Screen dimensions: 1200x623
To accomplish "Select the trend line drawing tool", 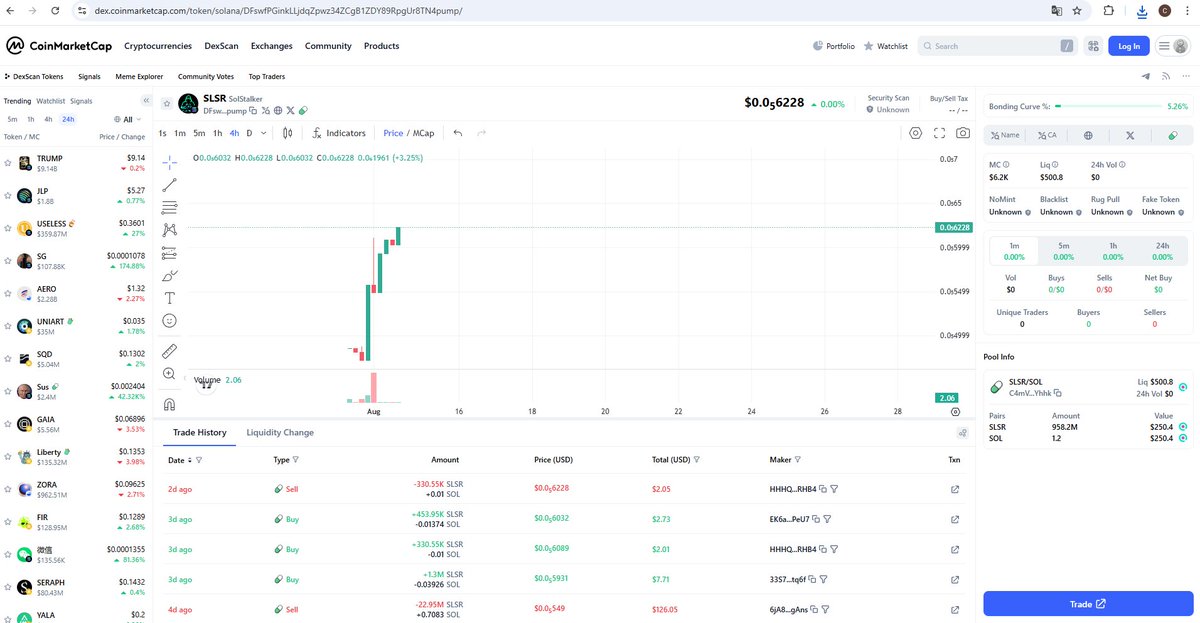I will [169, 184].
